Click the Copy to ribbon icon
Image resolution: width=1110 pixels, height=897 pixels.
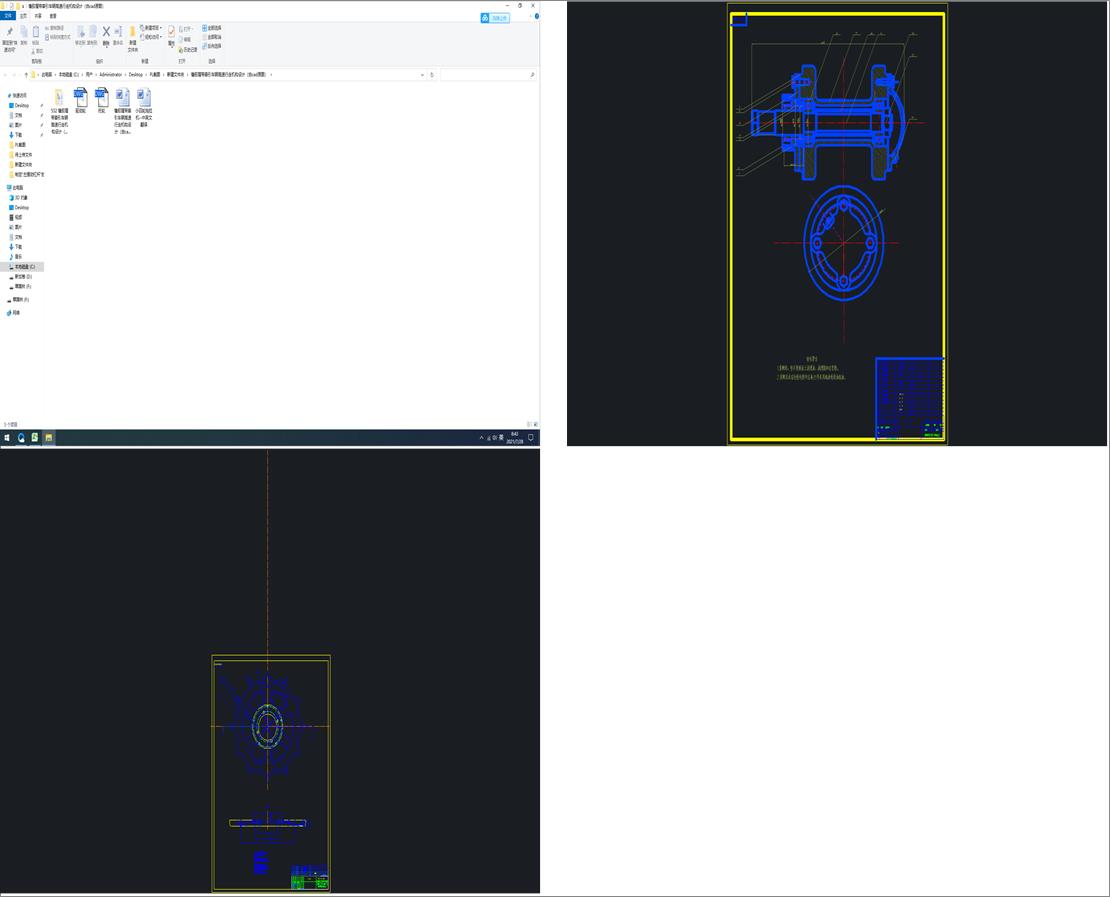point(92,35)
